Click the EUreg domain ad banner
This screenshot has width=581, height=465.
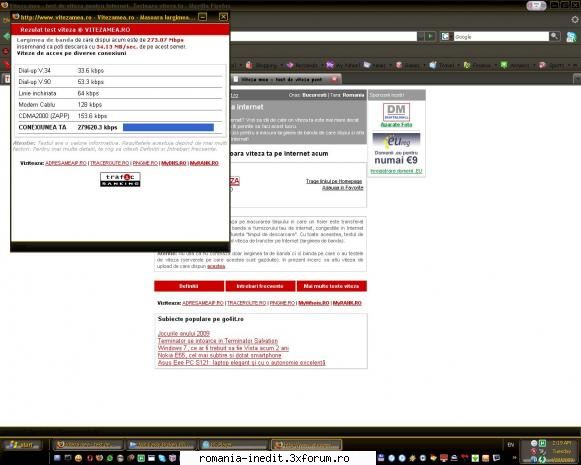point(396,149)
